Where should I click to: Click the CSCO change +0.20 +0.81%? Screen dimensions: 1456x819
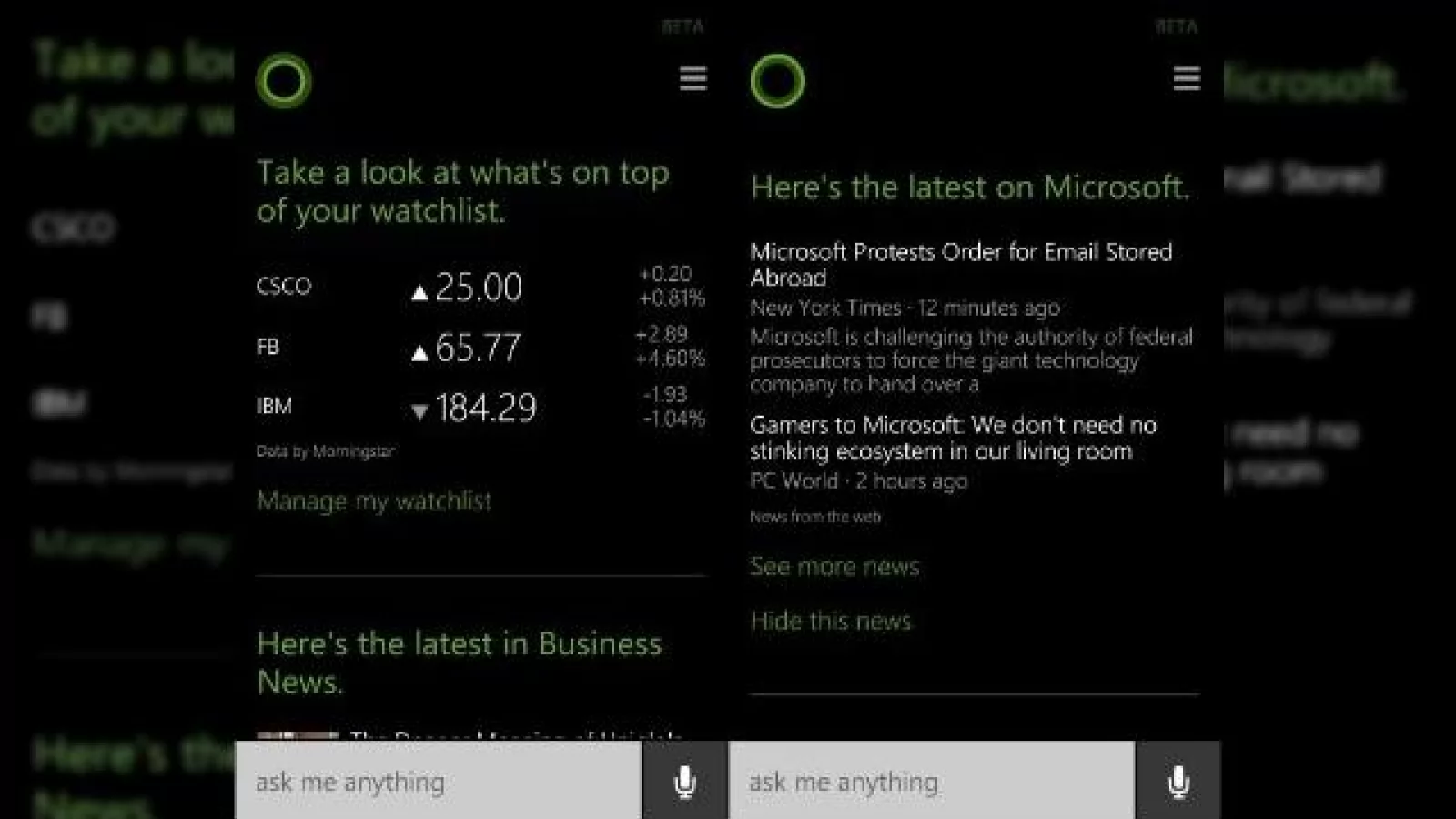pos(672,286)
